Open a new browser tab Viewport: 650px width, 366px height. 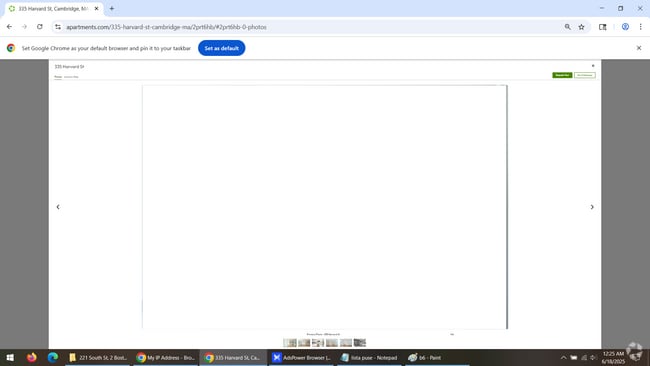click(x=112, y=8)
